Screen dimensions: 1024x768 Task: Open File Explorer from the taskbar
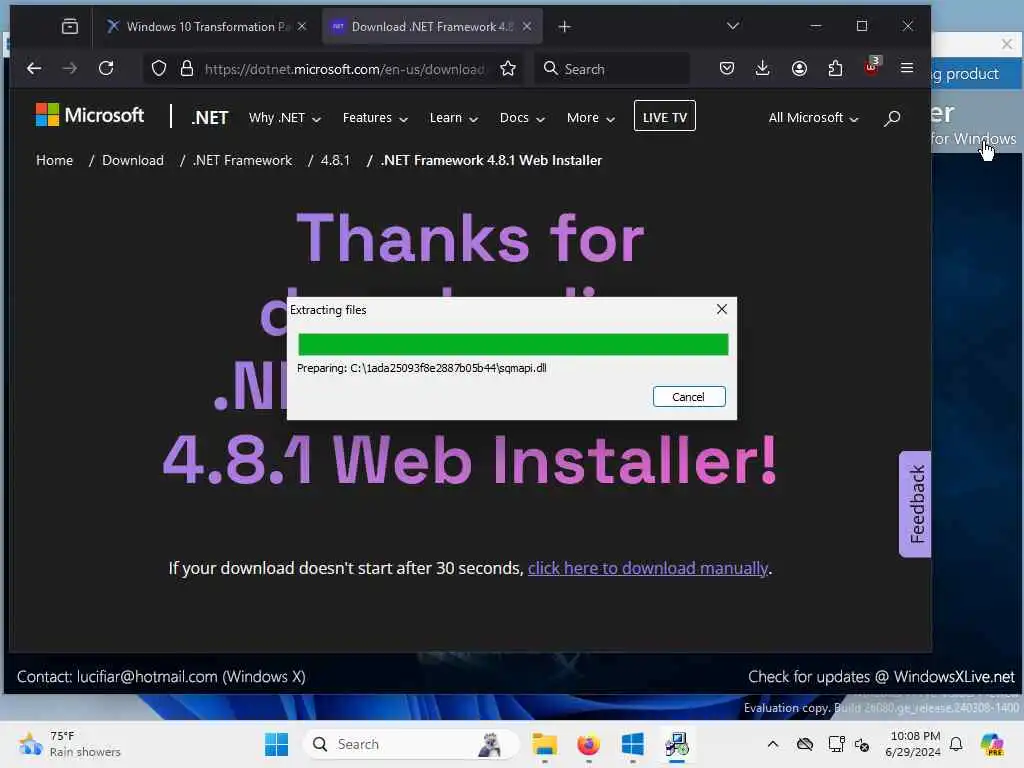point(544,744)
